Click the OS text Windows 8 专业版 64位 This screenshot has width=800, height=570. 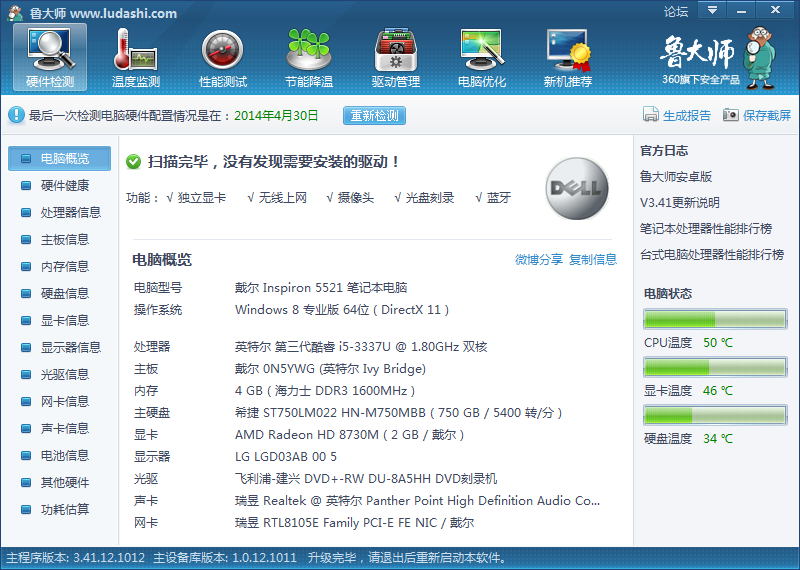point(302,310)
